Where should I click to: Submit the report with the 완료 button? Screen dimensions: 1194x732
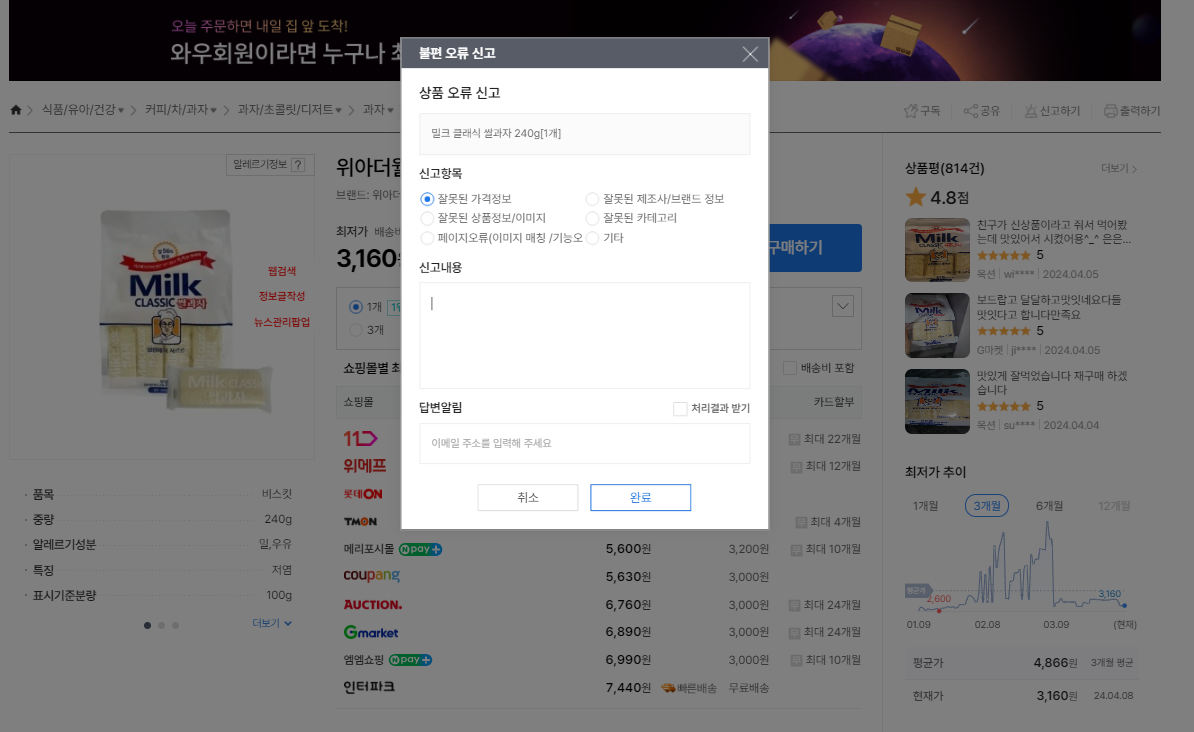pyautogui.click(x=640, y=497)
